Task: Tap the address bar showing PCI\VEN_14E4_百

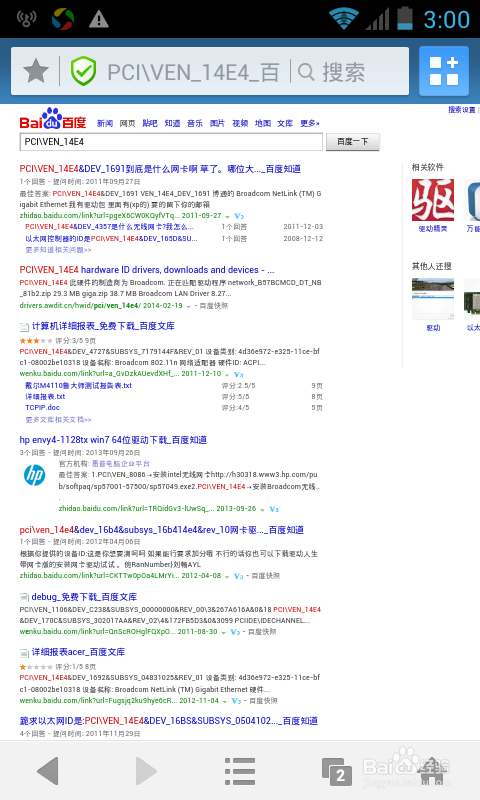Action: point(193,72)
